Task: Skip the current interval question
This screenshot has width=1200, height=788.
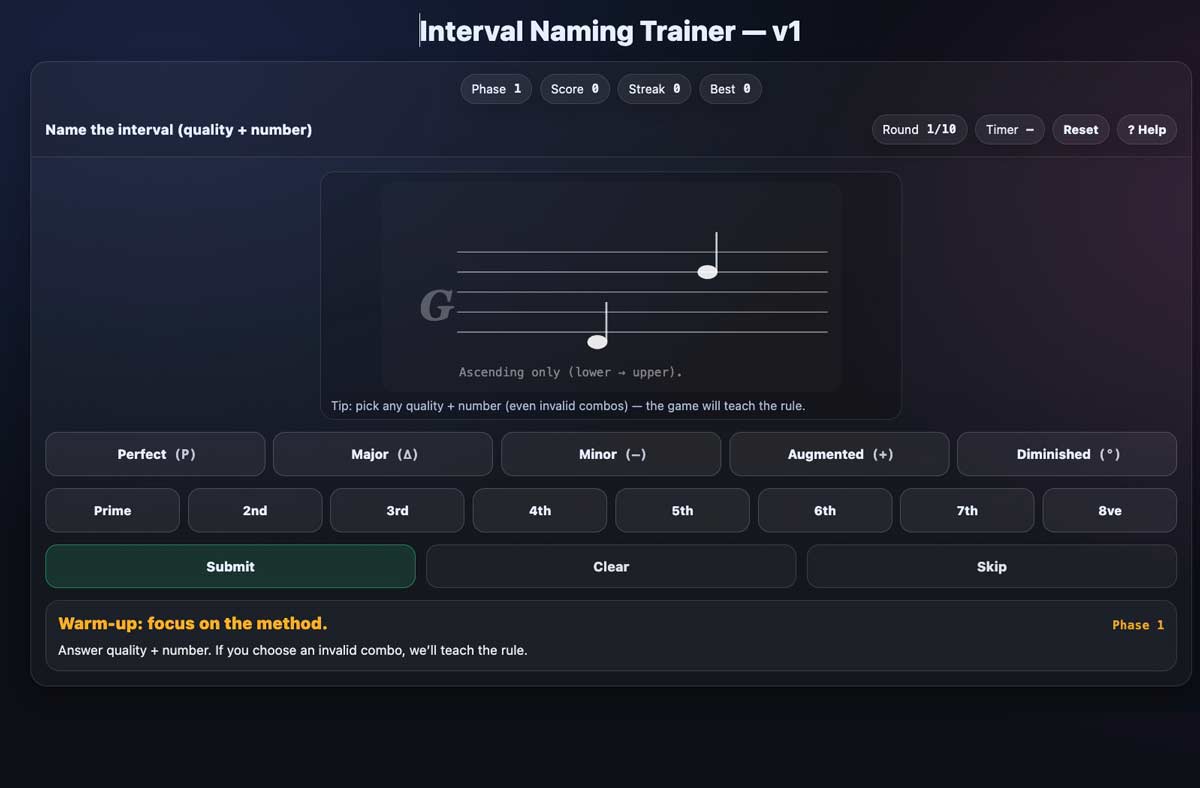Action: [991, 566]
